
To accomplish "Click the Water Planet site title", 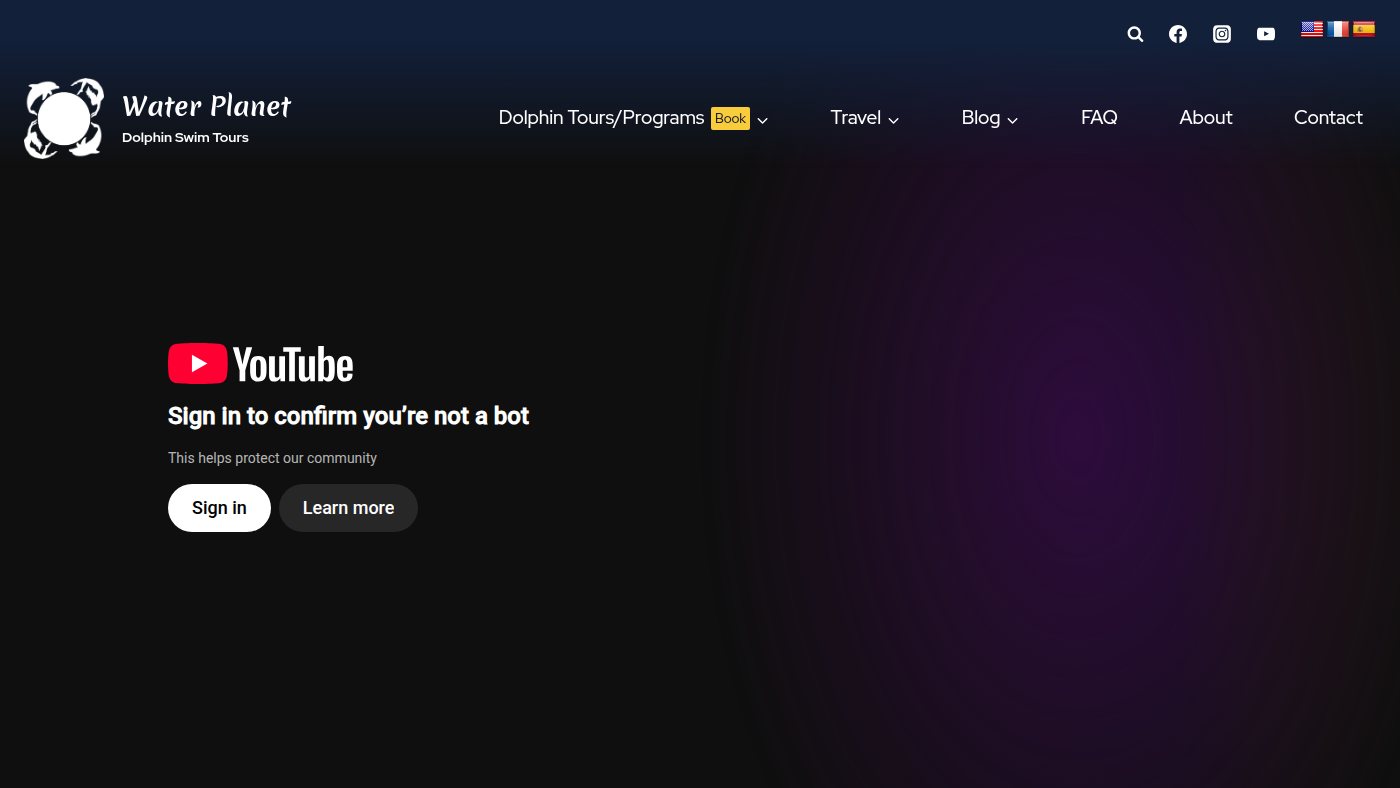I will point(206,106).
